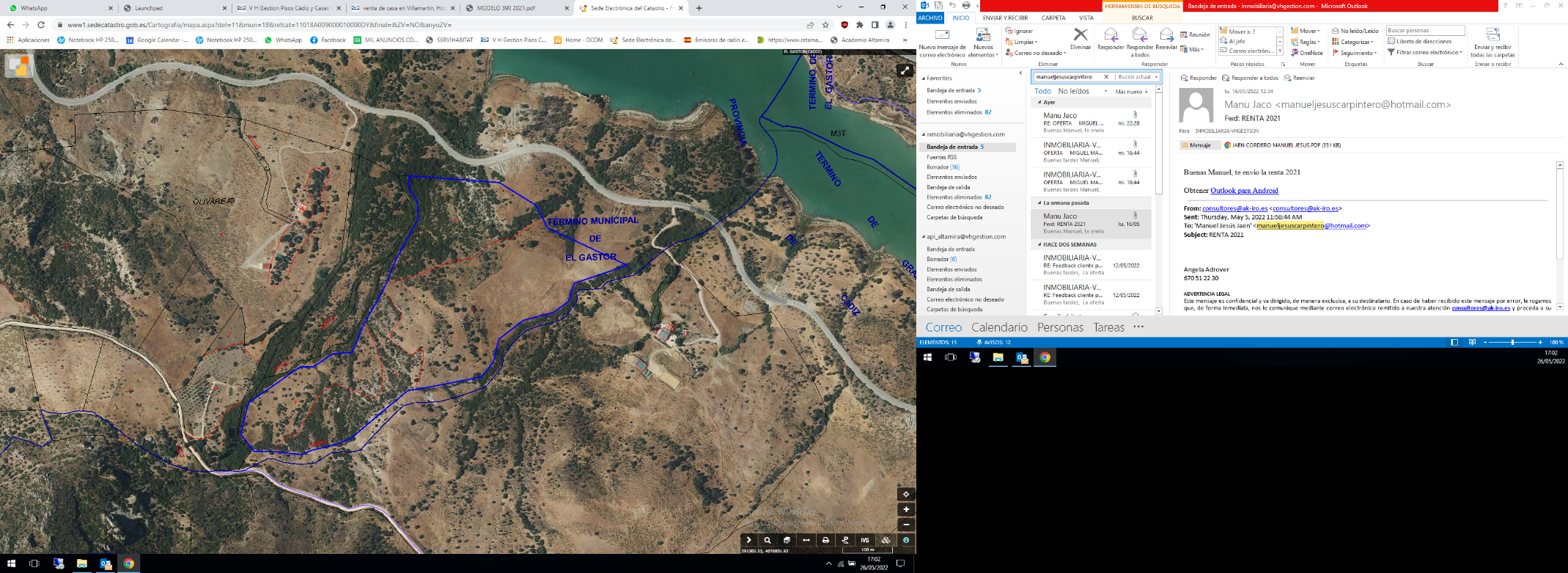The width and height of the screenshot is (1568, 573).
Task: Click Reenviar in the Outlook ribbon
Action: (x=1166, y=40)
